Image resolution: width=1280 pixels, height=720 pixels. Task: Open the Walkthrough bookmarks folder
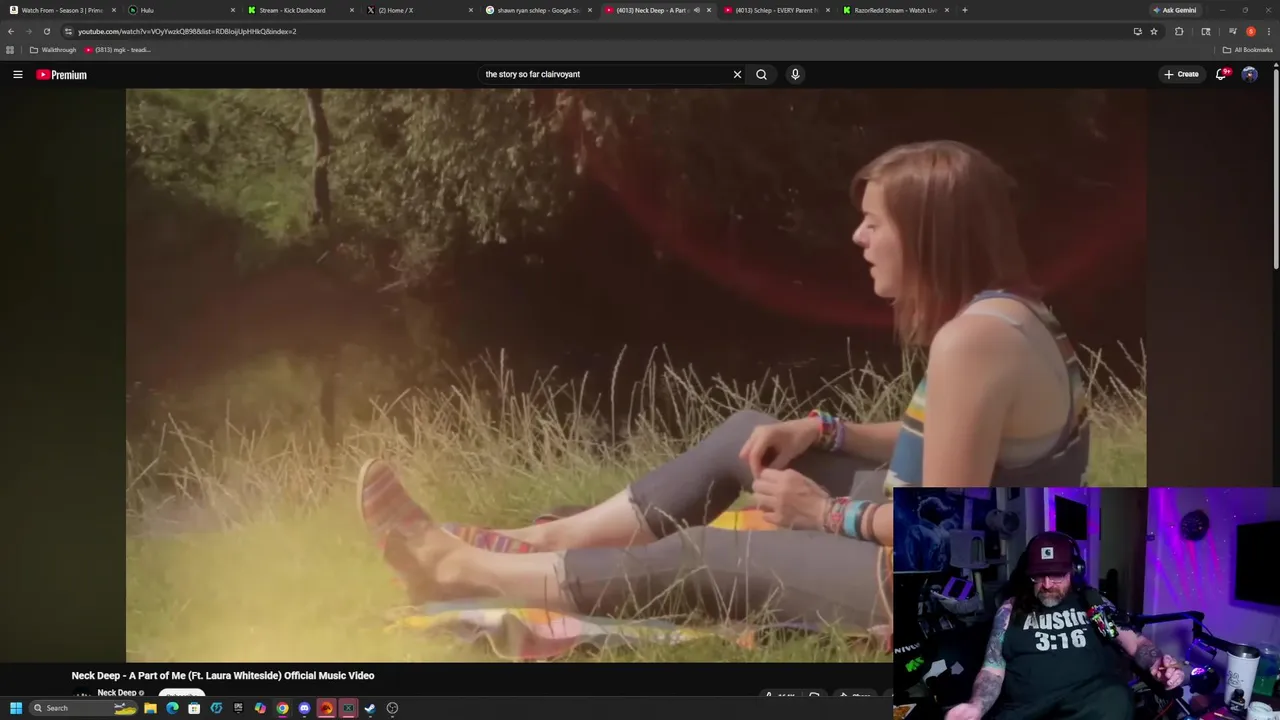pyautogui.click(x=53, y=50)
